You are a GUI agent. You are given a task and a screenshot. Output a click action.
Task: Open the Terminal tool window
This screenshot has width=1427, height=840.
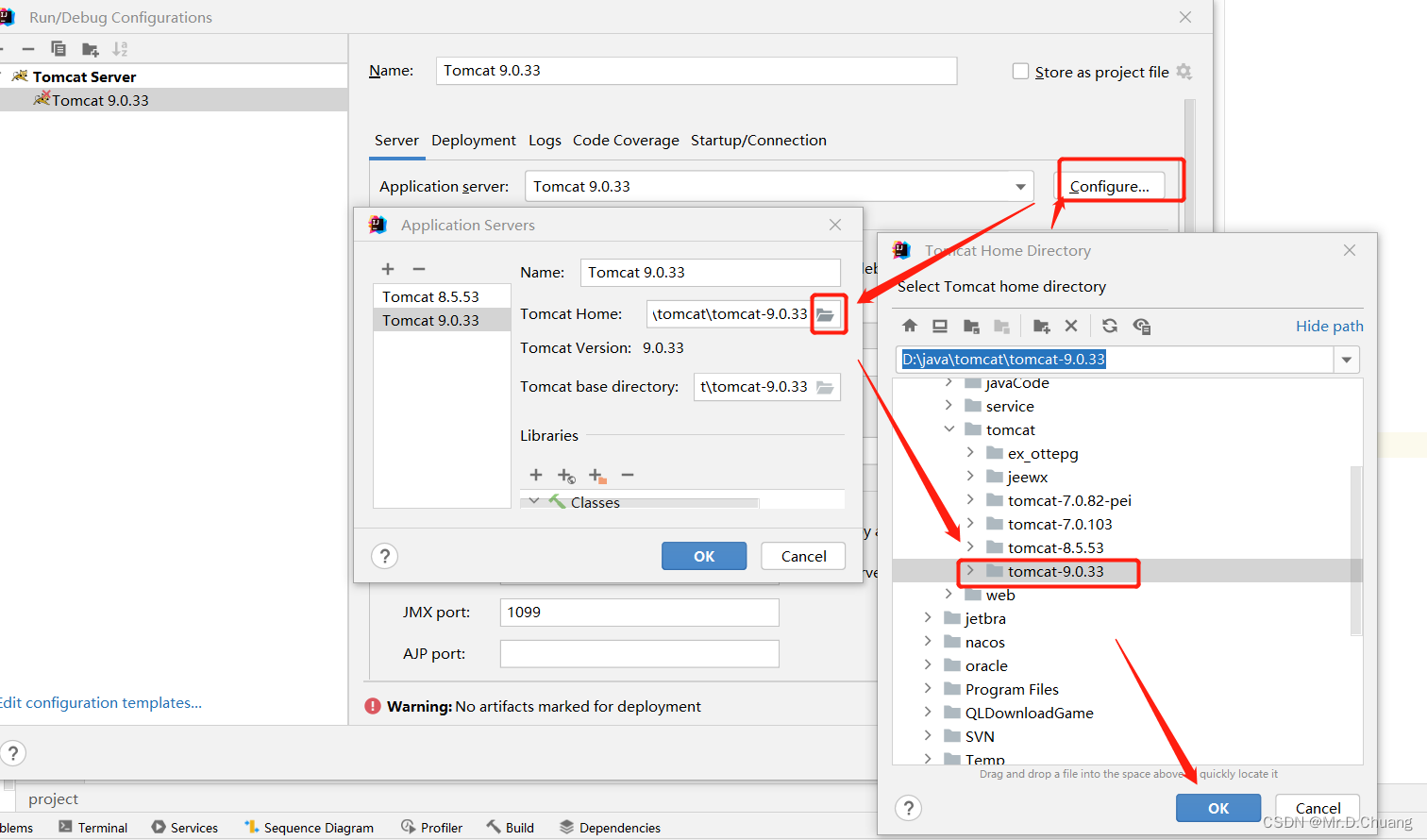(93, 828)
